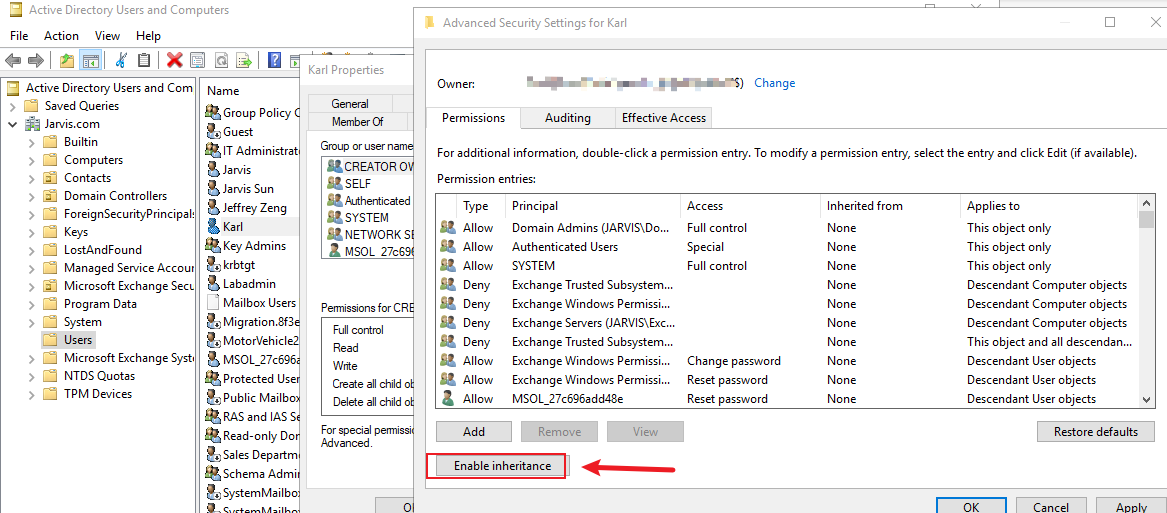Screen dimensions: 1167x513
Task: Click the Export list icon
Action: pyautogui.click(x=243, y=60)
